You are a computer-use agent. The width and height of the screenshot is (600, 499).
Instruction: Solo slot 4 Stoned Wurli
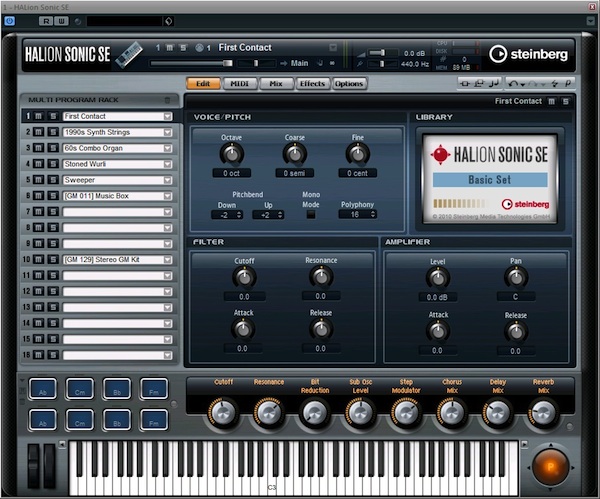53,164
